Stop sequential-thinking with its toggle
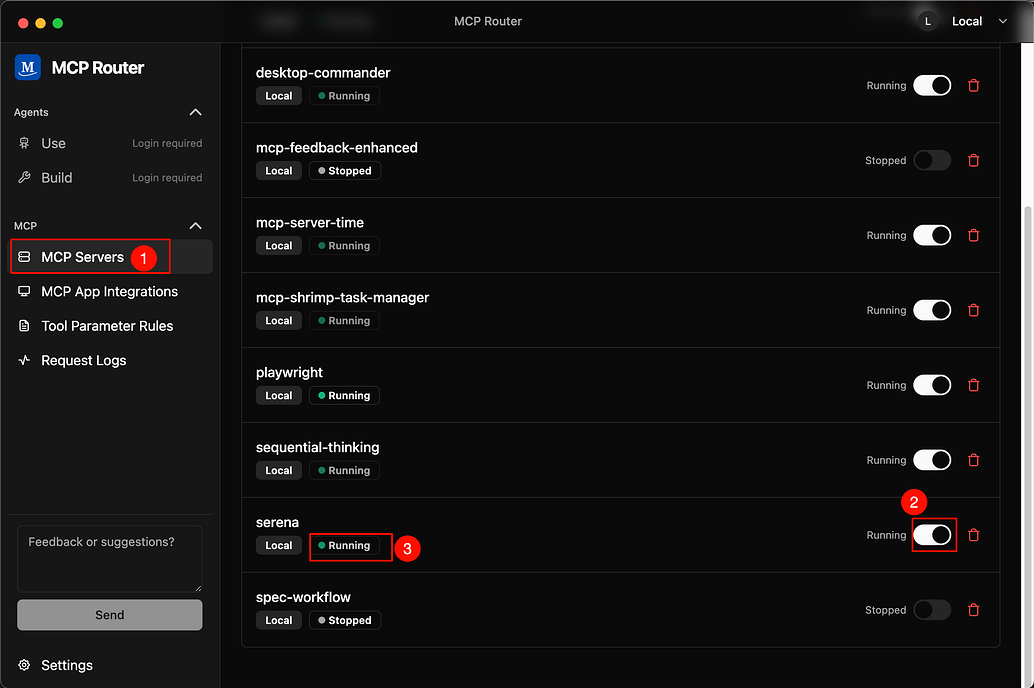 [932, 460]
